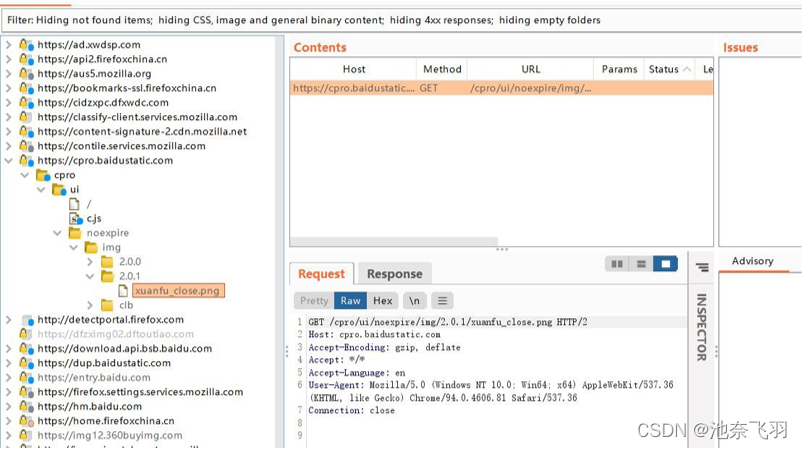Select https://contile.services.mozilla.com entry
The height and width of the screenshot is (449, 802).
pyautogui.click(x=122, y=146)
